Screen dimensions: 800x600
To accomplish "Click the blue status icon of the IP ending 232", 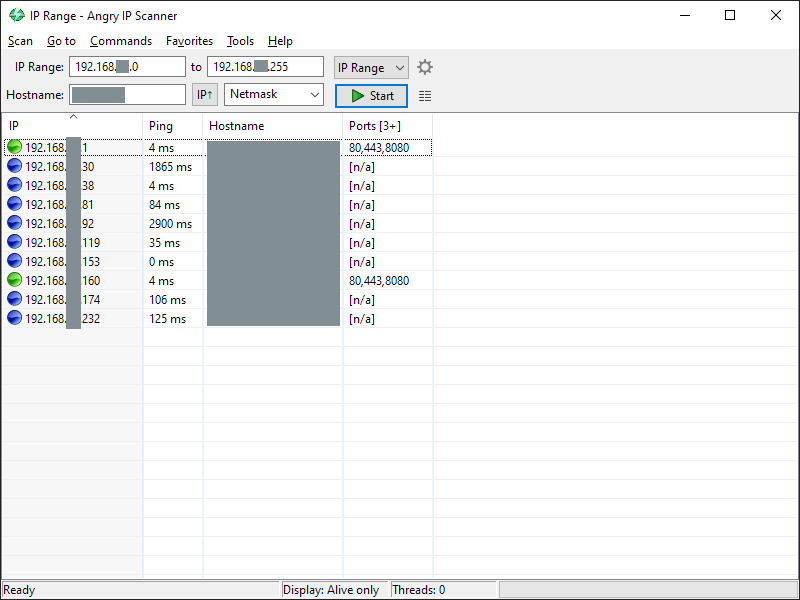I will click(14, 318).
